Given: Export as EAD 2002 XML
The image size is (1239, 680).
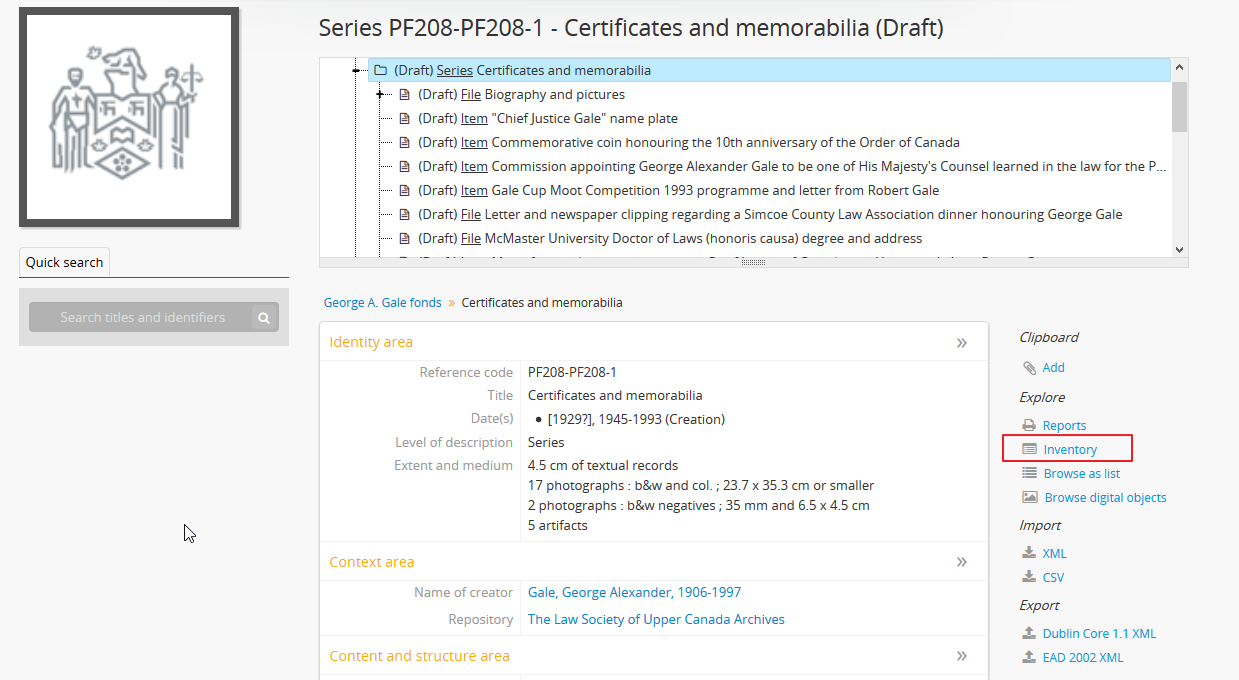Looking at the screenshot, I should 1082,658.
